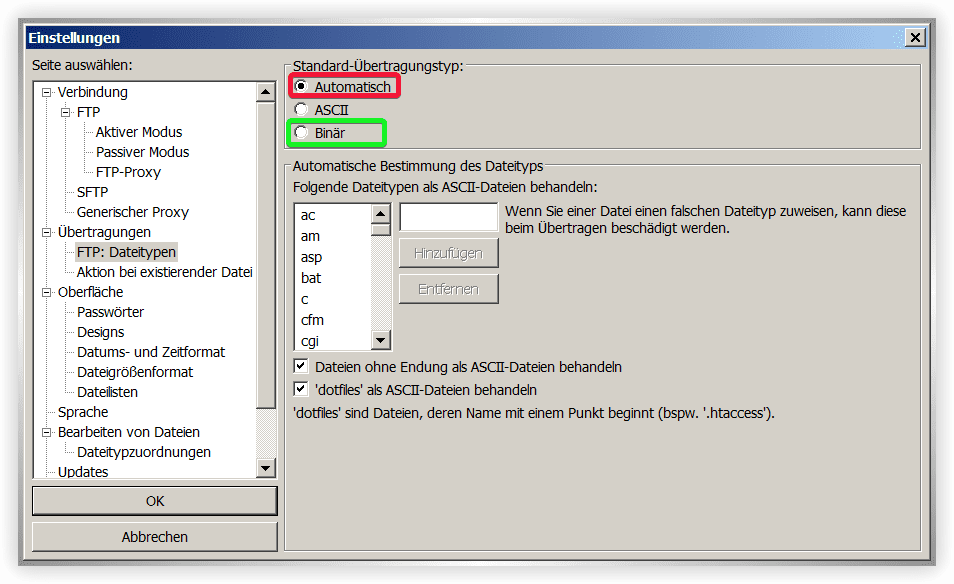Go to the SFTP settings page
This screenshot has height=584, width=954.
click(92, 192)
